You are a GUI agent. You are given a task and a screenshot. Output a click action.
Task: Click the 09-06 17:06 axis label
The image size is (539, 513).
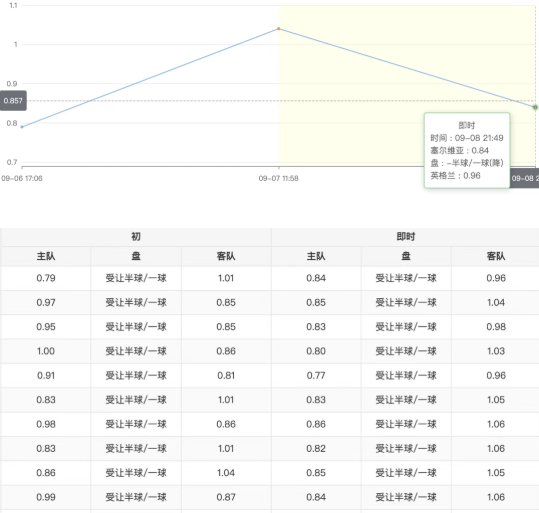[x=22, y=178]
